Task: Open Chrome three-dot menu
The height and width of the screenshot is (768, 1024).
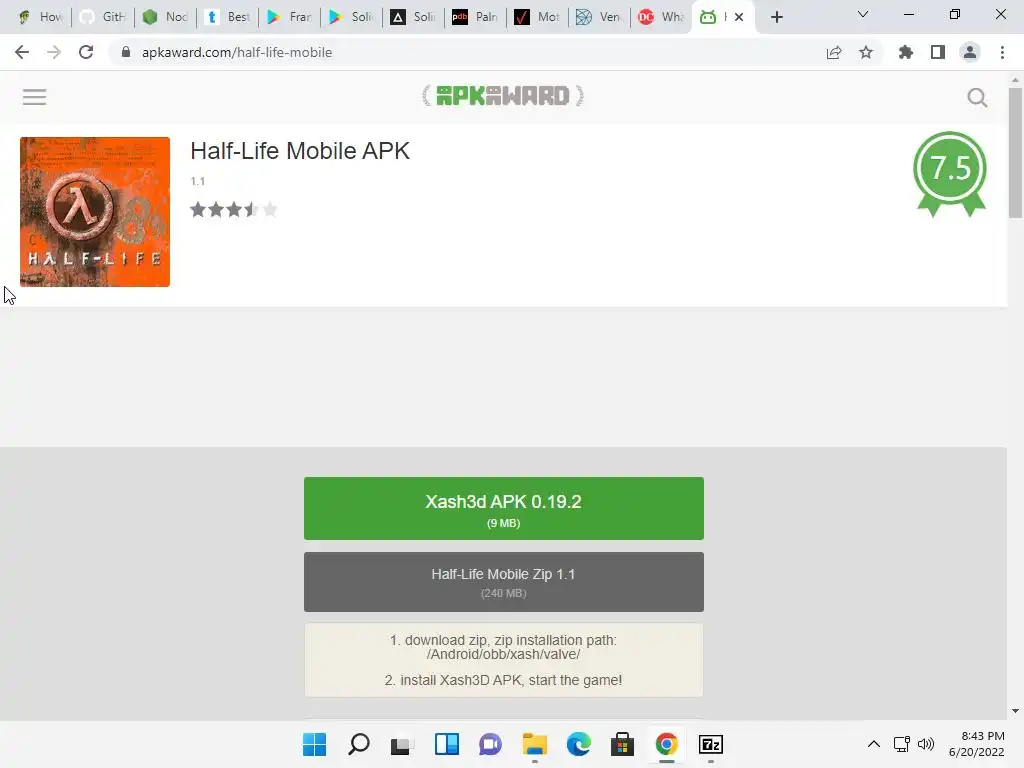Action: [x=1002, y=52]
